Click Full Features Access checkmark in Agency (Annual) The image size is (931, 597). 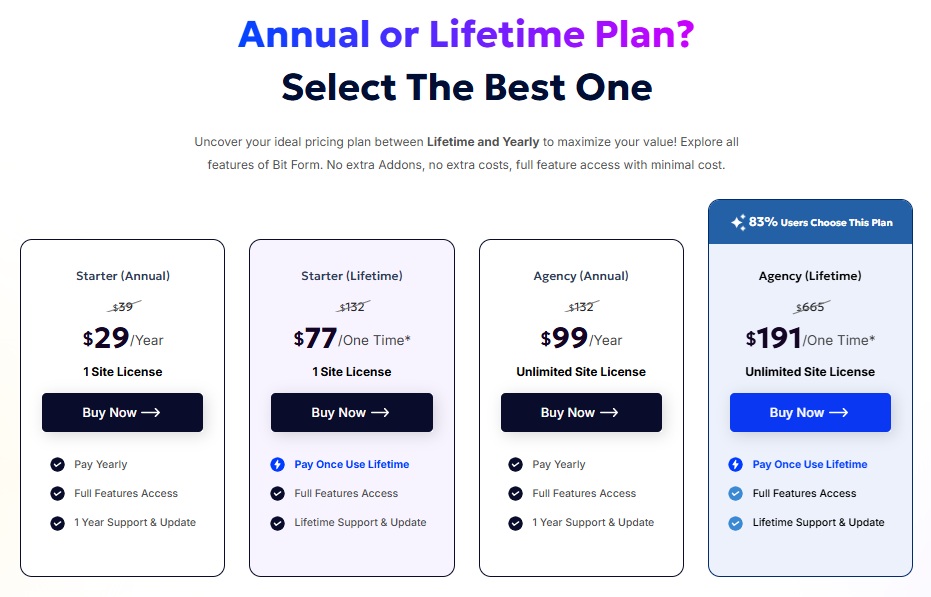coord(515,494)
